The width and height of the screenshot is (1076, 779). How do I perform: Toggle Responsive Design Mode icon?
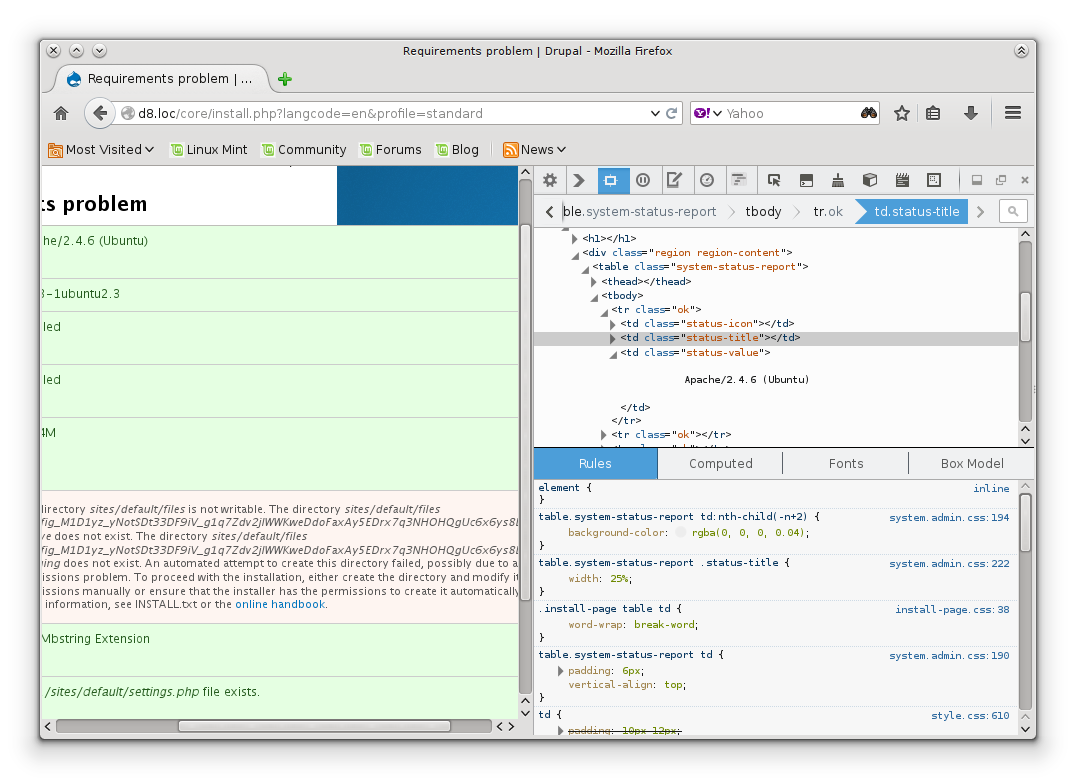click(934, 181)
